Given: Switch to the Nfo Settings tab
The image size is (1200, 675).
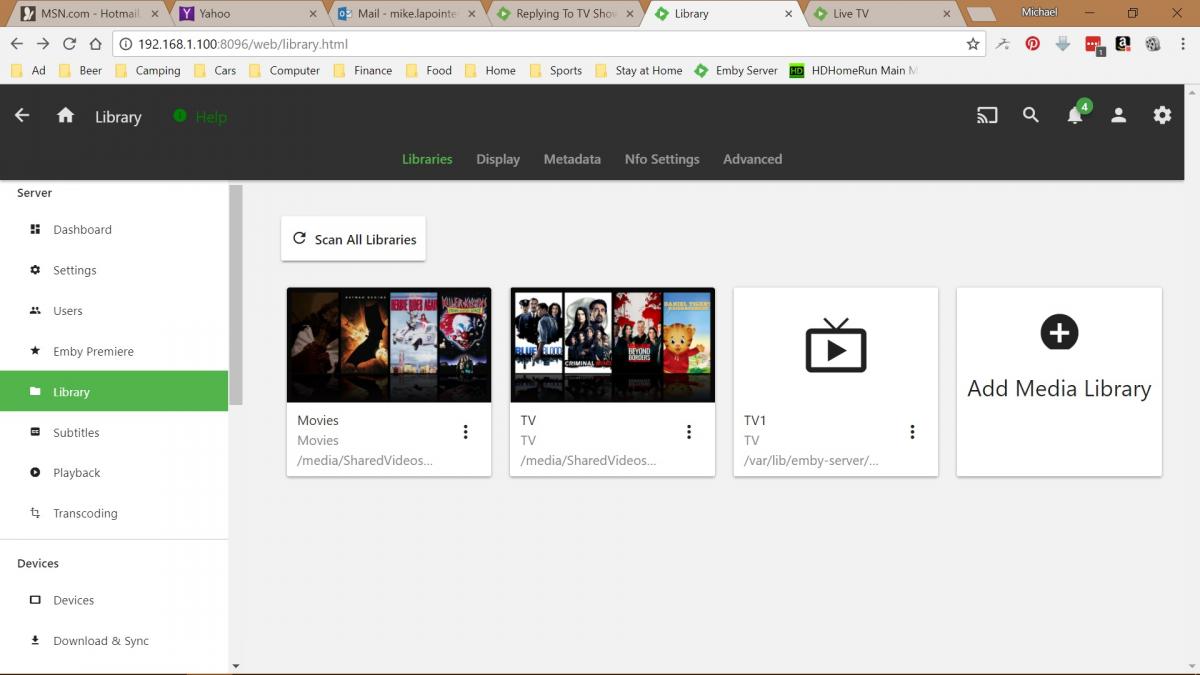Looking at the screenshot, I should pos(661,159).
